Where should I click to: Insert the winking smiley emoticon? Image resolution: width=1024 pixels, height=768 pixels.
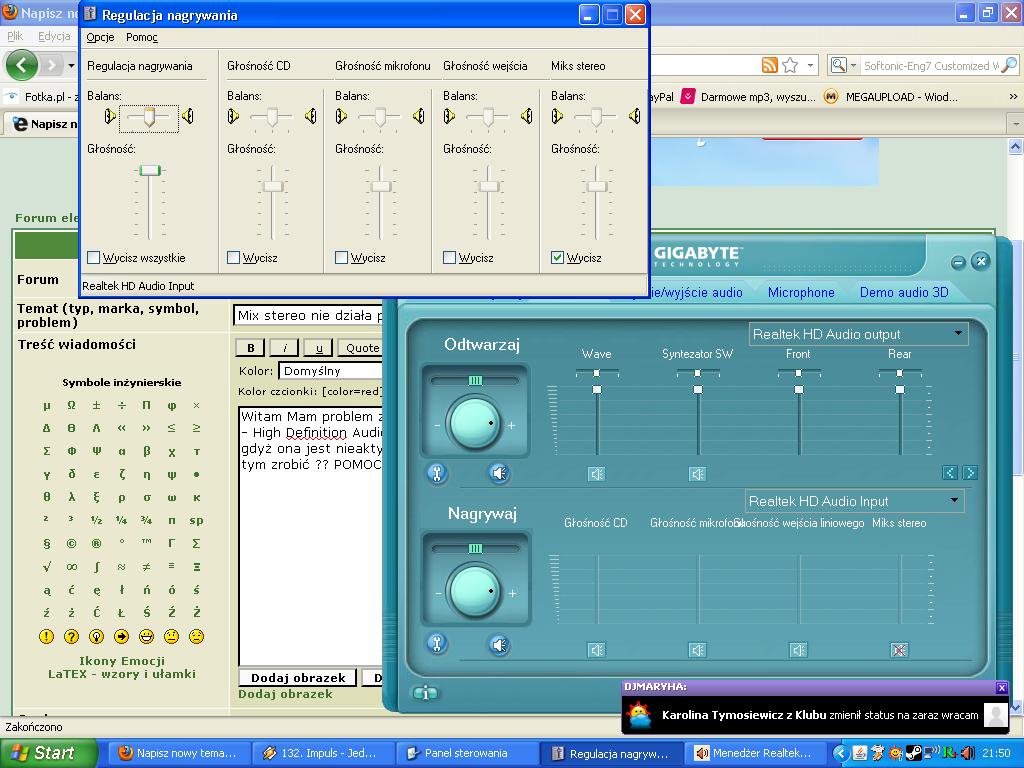tap(195, 636)
